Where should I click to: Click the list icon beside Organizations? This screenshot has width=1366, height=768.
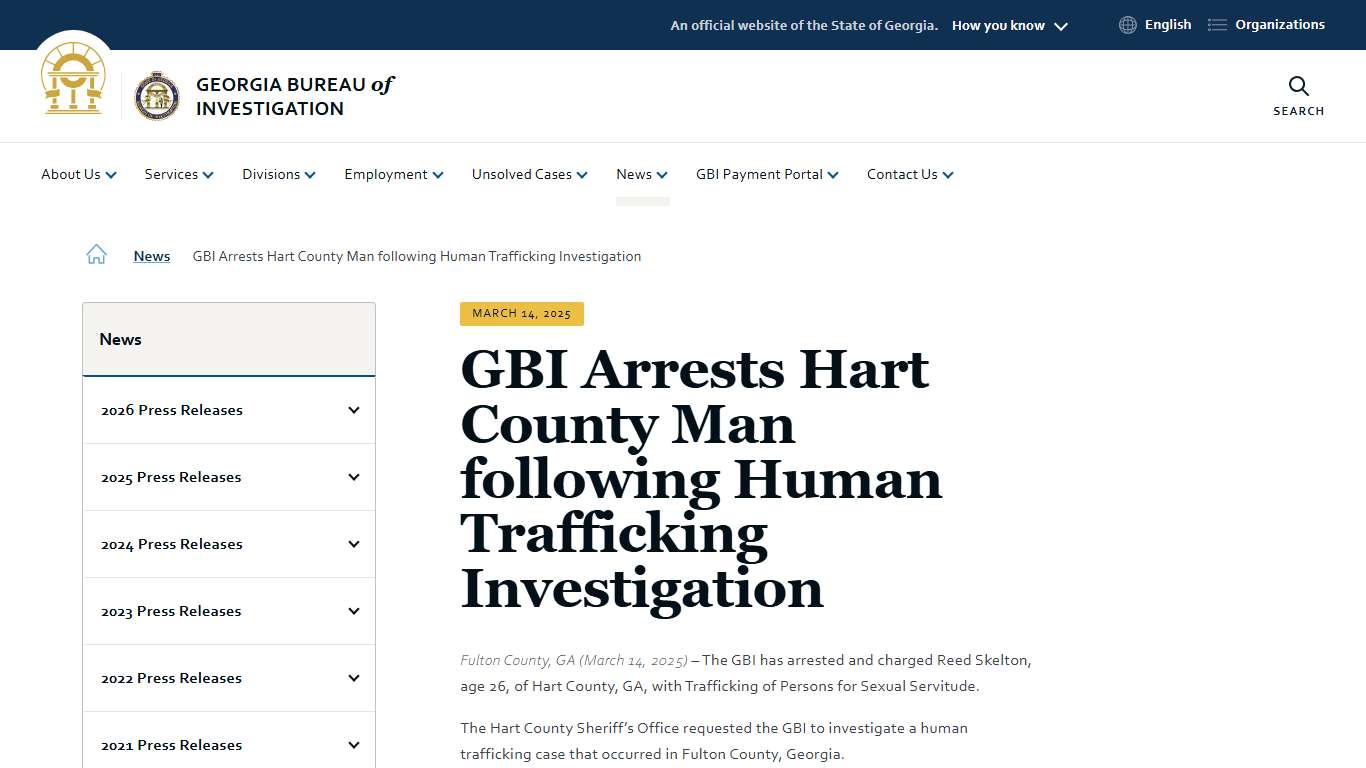[1216, 24]
